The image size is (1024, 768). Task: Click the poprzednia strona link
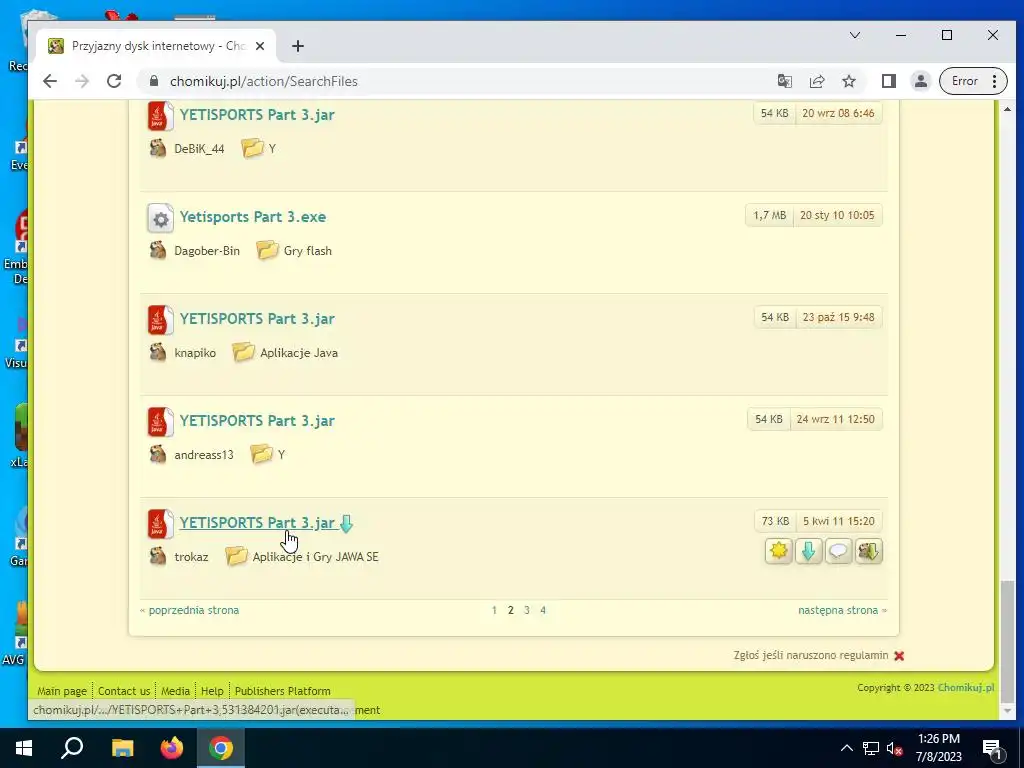[193, 610]
